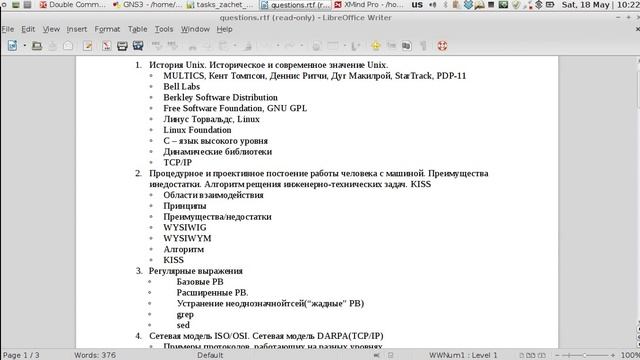Click the New document toolbar icon
The image size is (640, 360).
pyautogui.click(x=13, y=46)
